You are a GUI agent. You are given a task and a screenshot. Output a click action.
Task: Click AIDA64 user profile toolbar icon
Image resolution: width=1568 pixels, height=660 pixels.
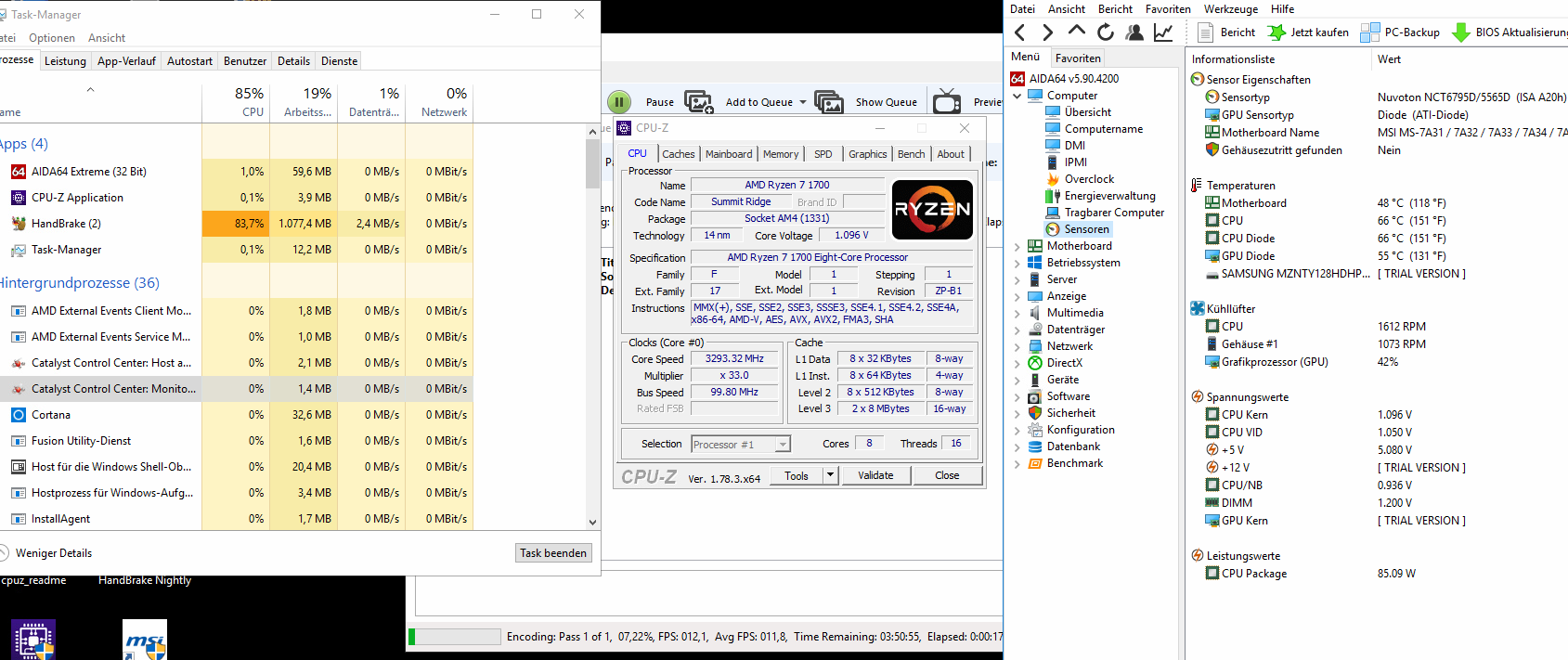(x=1134, y=32)
